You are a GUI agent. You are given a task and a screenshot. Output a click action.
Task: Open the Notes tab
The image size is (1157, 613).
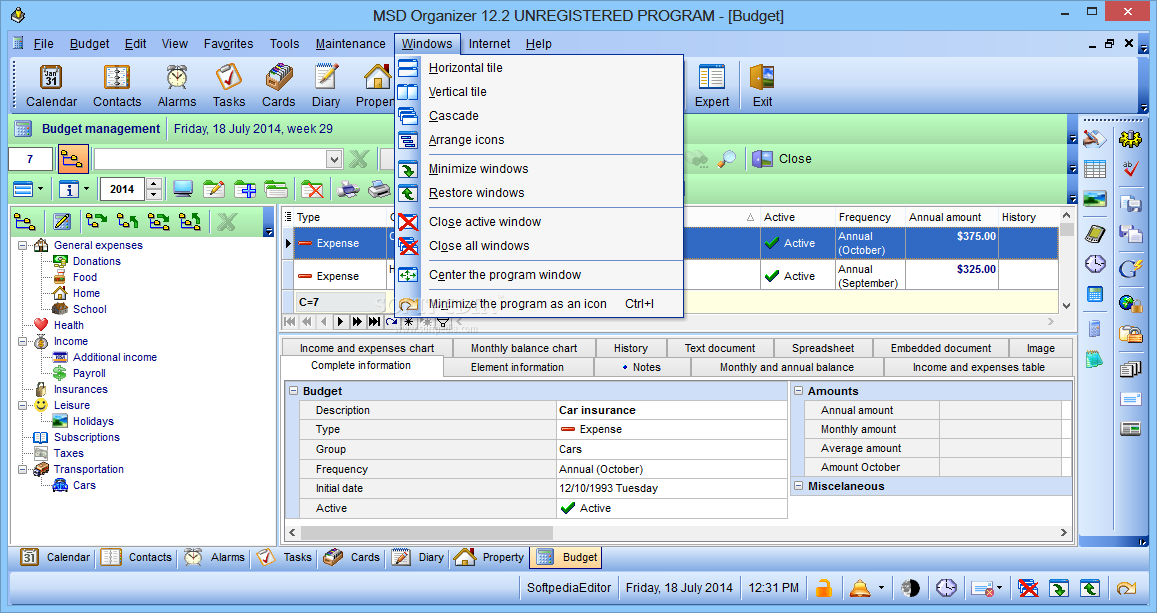pyautogui.click(x=642, y=367)
